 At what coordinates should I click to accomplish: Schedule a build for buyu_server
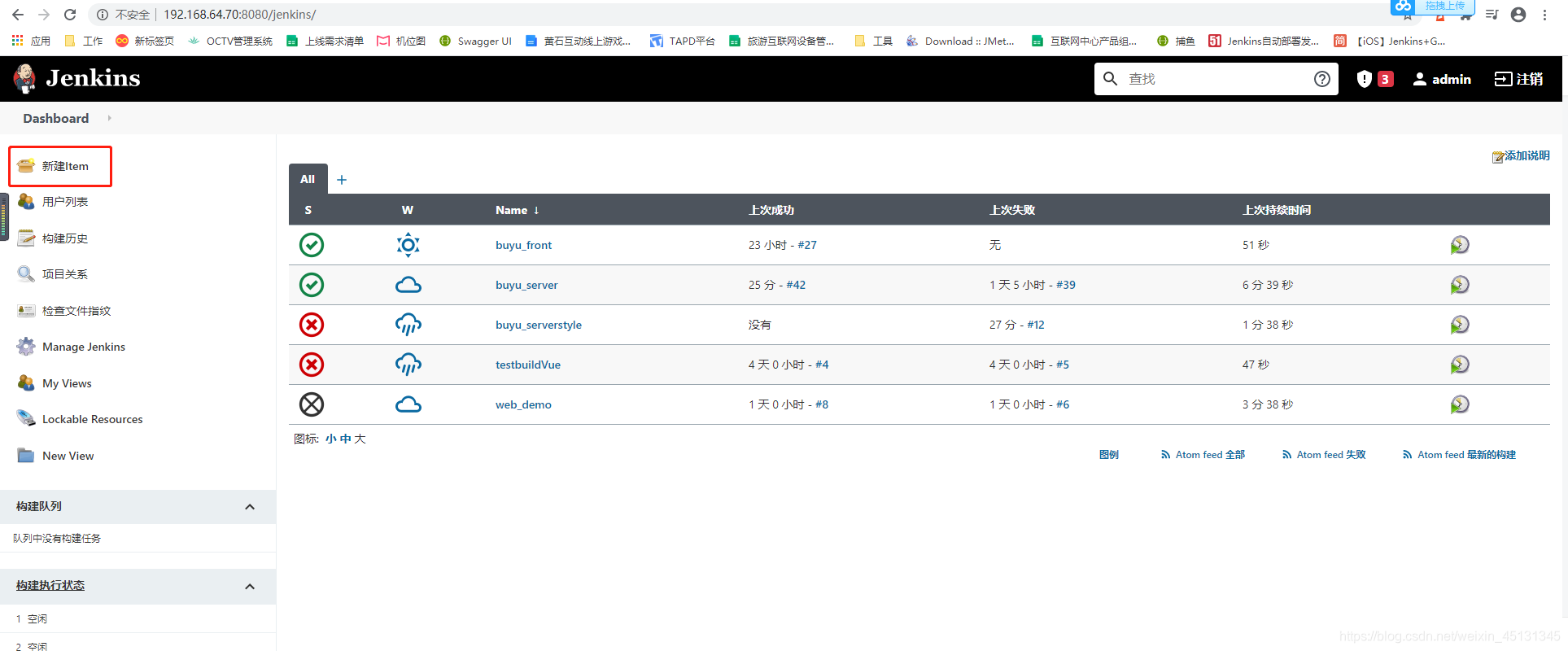(x=1460, y=285)
